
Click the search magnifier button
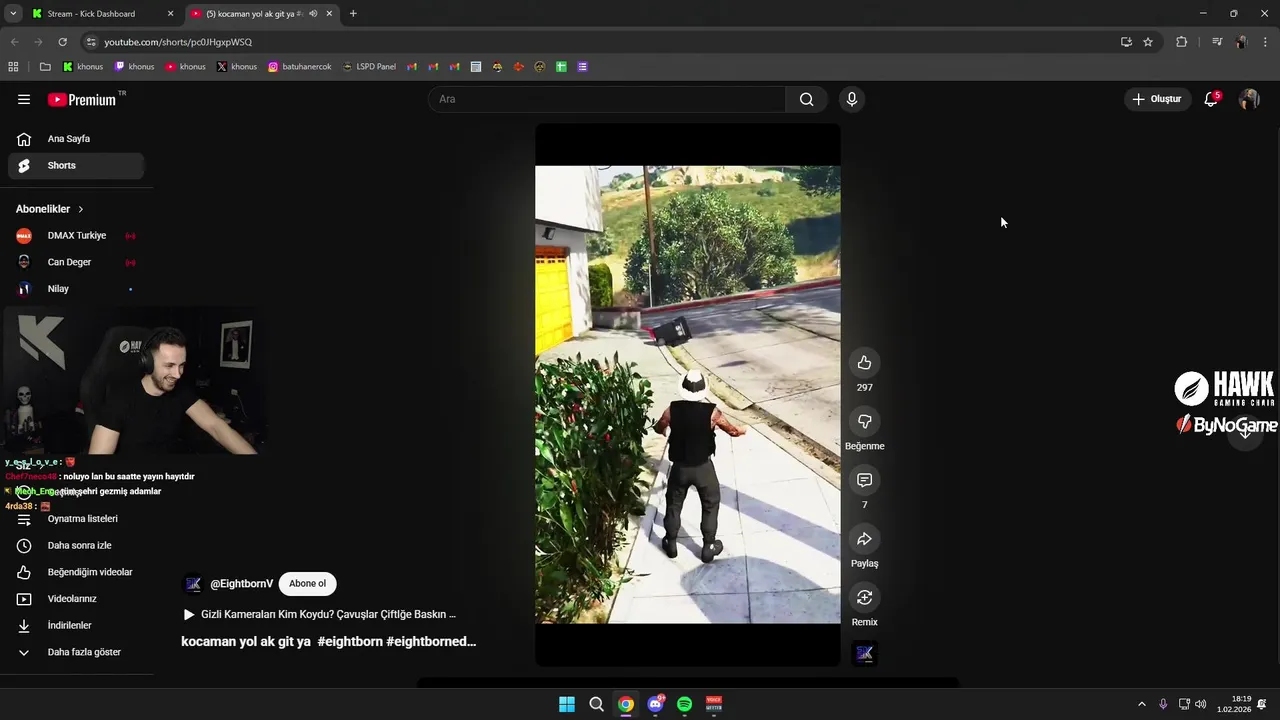pyautogui.click(x=806, y=99)
